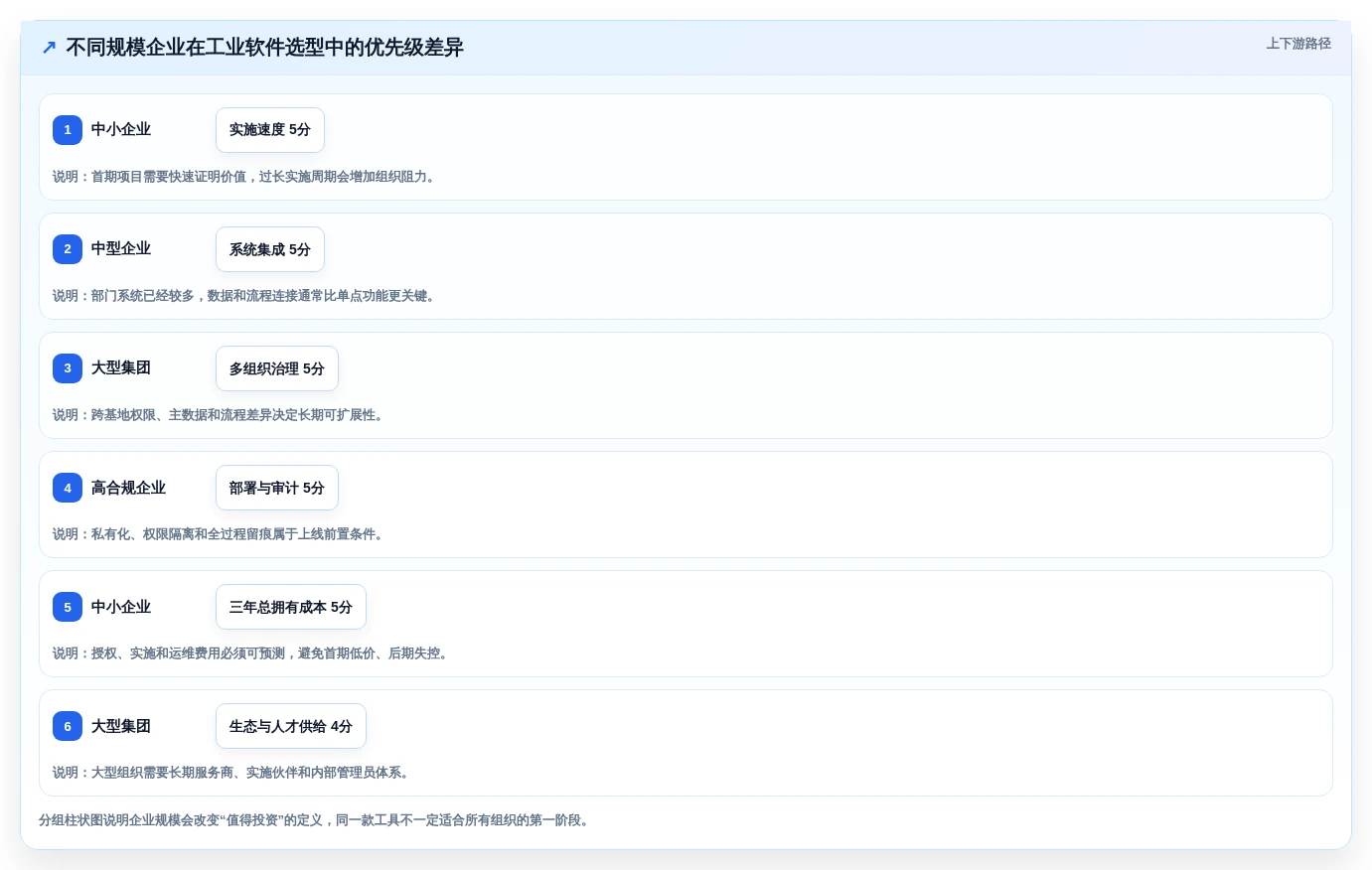
Task: Click the panel title 不同规模企业在工业软件选型中的优先级差异
Action: pos(264,48)
